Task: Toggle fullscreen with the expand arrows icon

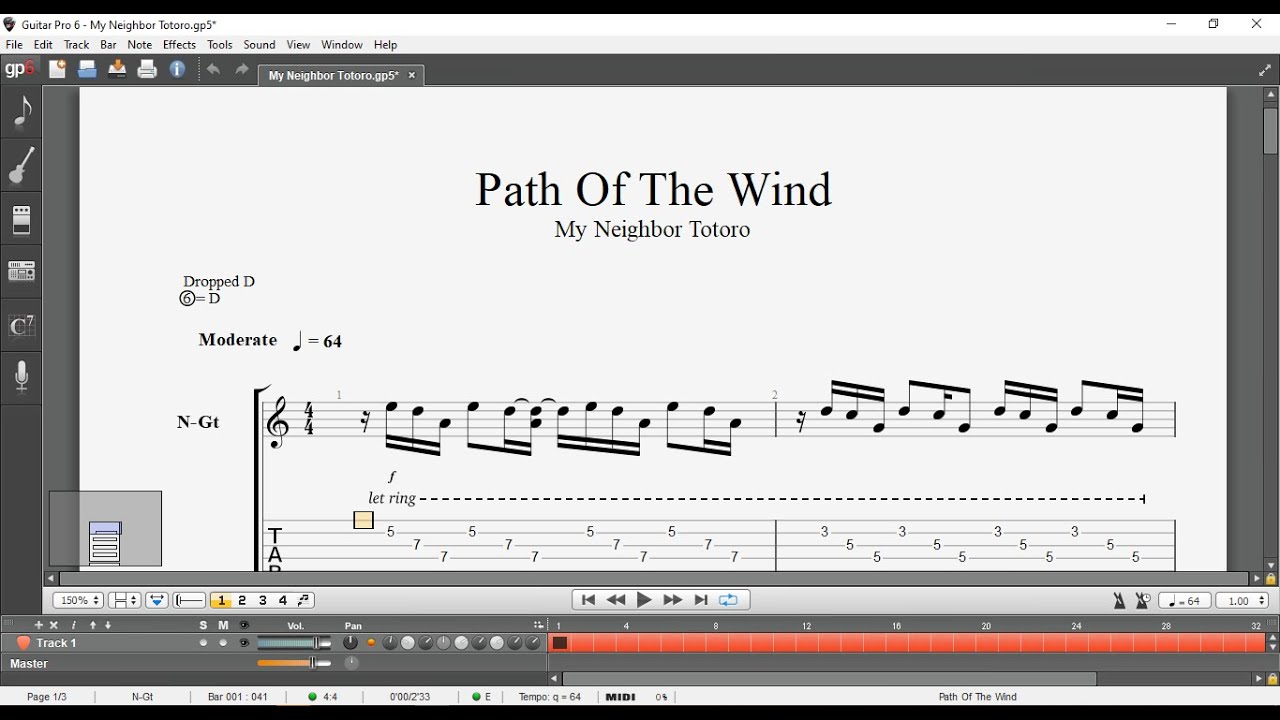Action: (x=1264, y=70)
